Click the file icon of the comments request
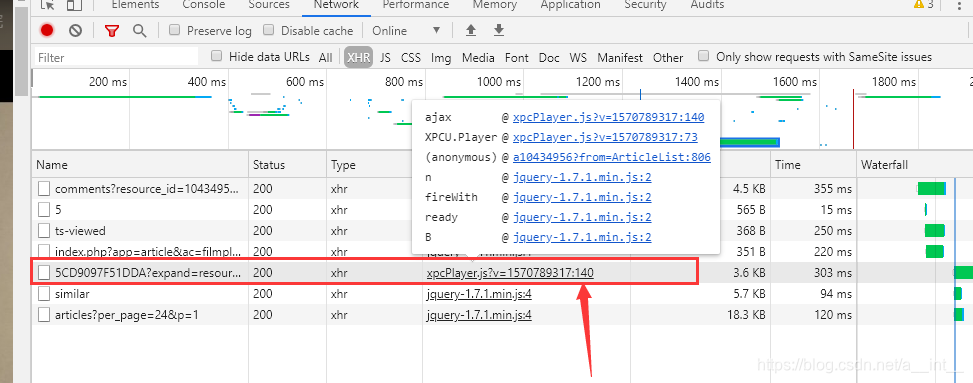This screenshot has width=973, height=383. pos(43,189)
